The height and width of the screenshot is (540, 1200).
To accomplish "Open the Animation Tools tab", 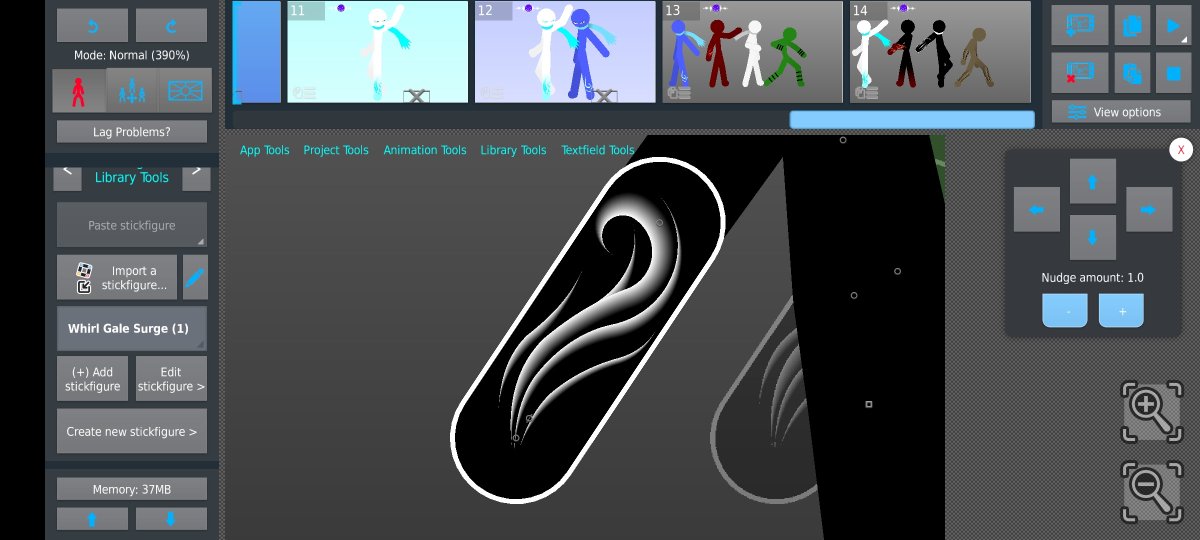I will (425, 150).
